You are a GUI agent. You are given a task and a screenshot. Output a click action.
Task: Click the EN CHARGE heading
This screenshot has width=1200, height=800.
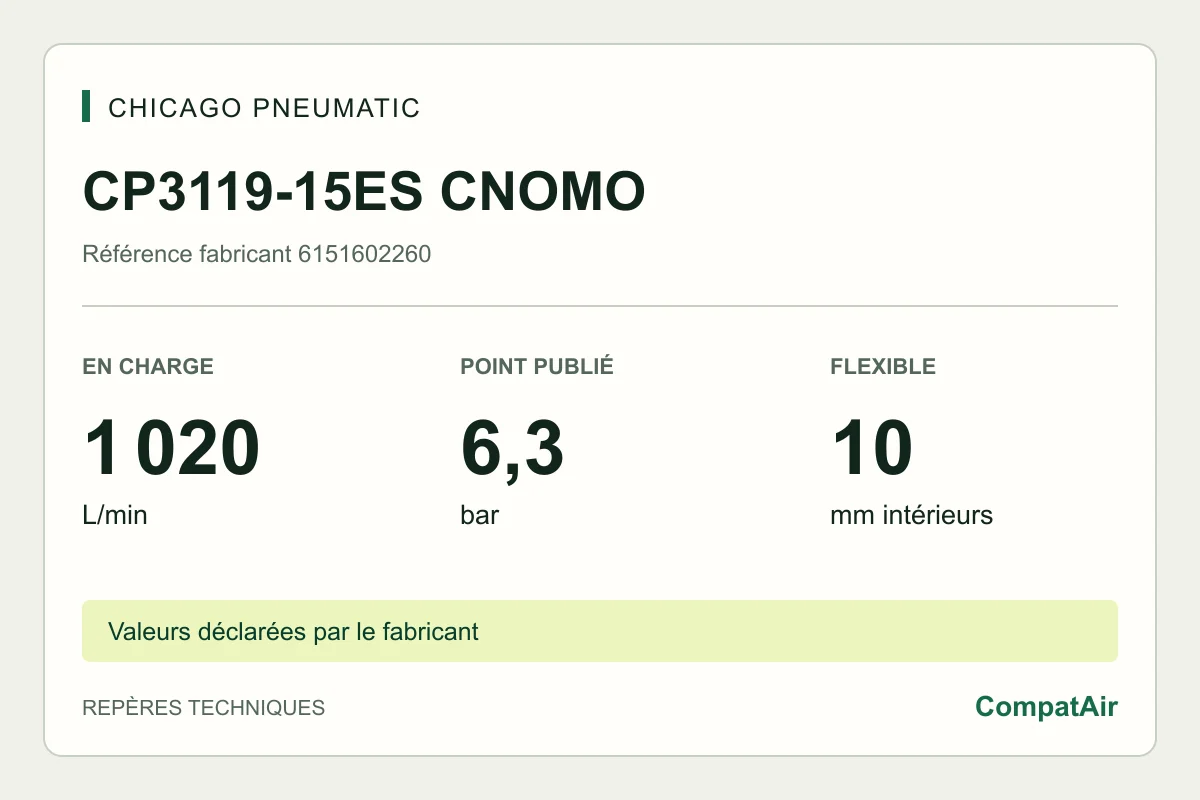tap(148, 366)
